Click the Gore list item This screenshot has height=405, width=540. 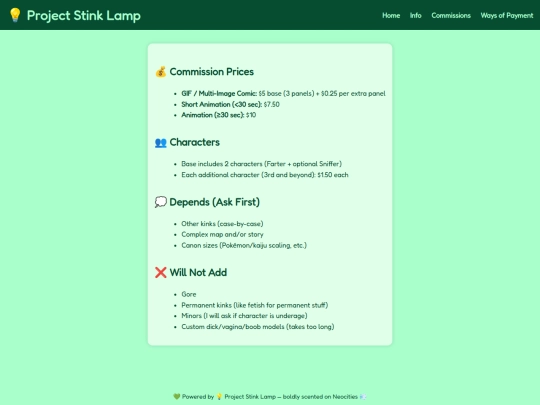tap(189, 294)
